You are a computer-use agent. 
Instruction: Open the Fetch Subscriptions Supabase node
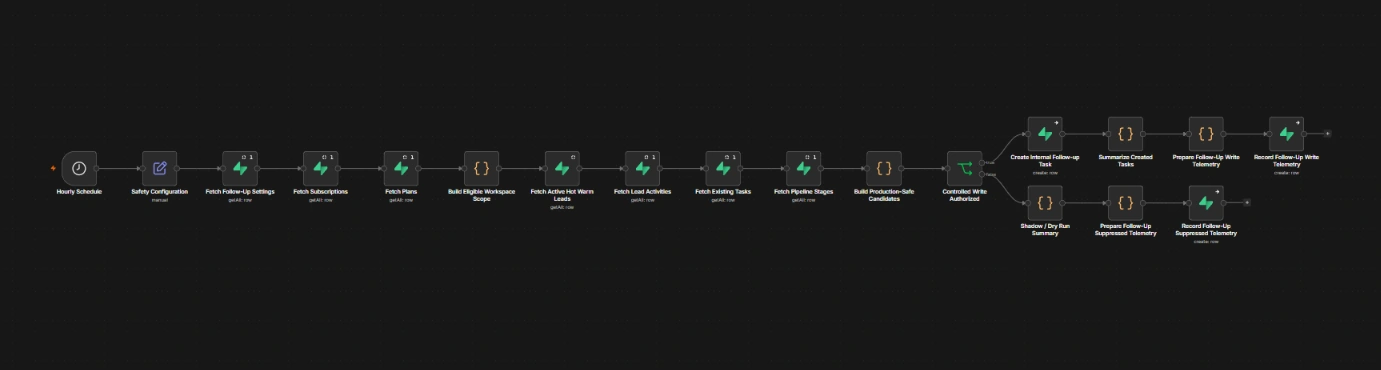[x=320, y=168]
